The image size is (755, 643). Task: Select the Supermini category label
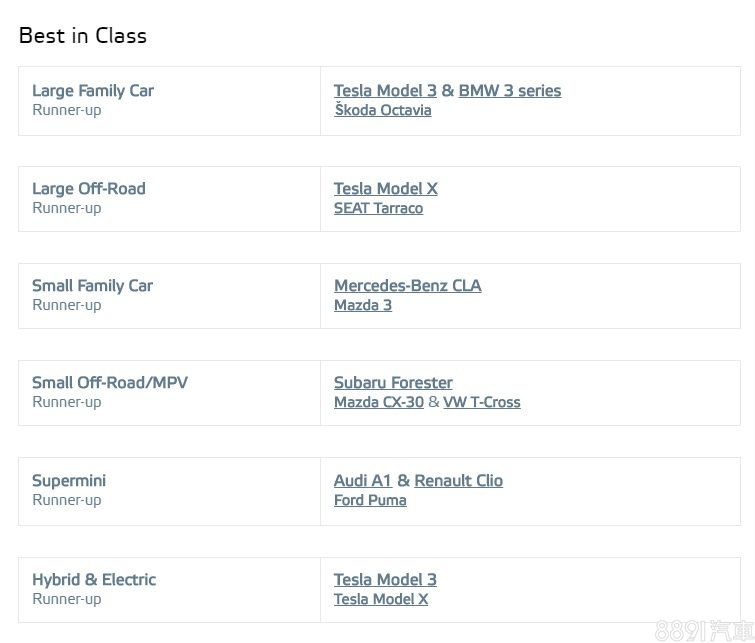tap(69, 481)
